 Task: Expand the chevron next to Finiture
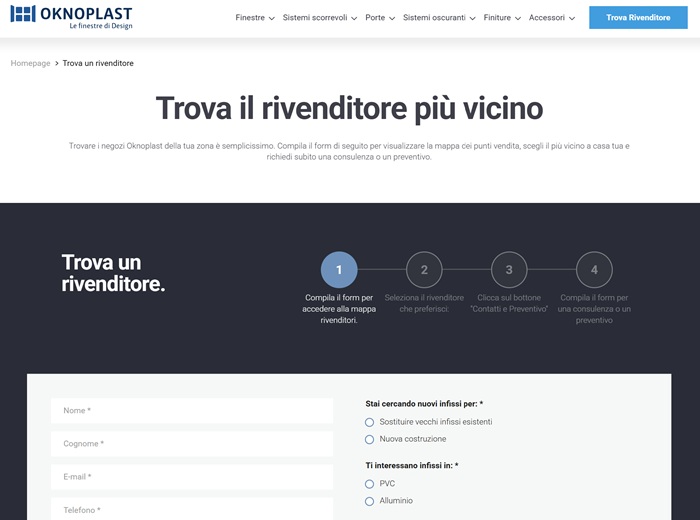tap(518, 18)
